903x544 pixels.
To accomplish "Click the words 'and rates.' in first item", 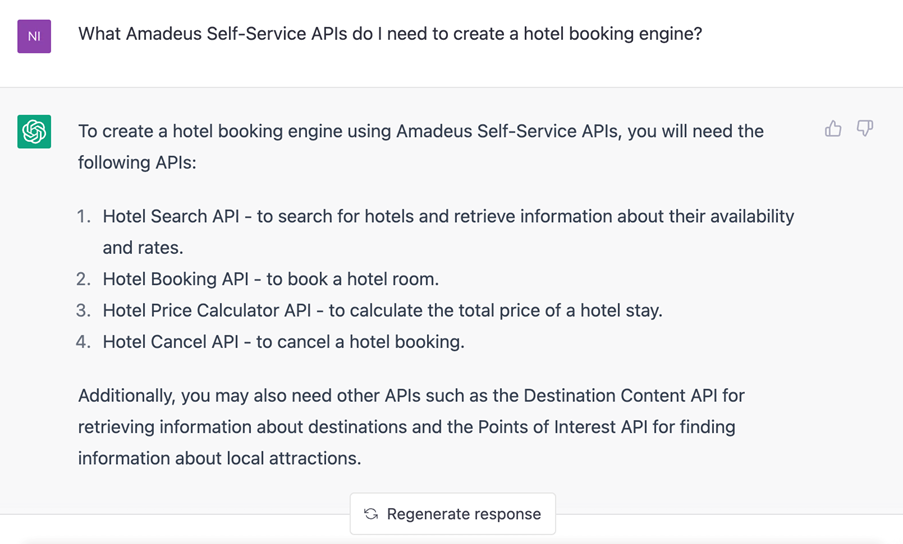I will click(x=143, y=248).
